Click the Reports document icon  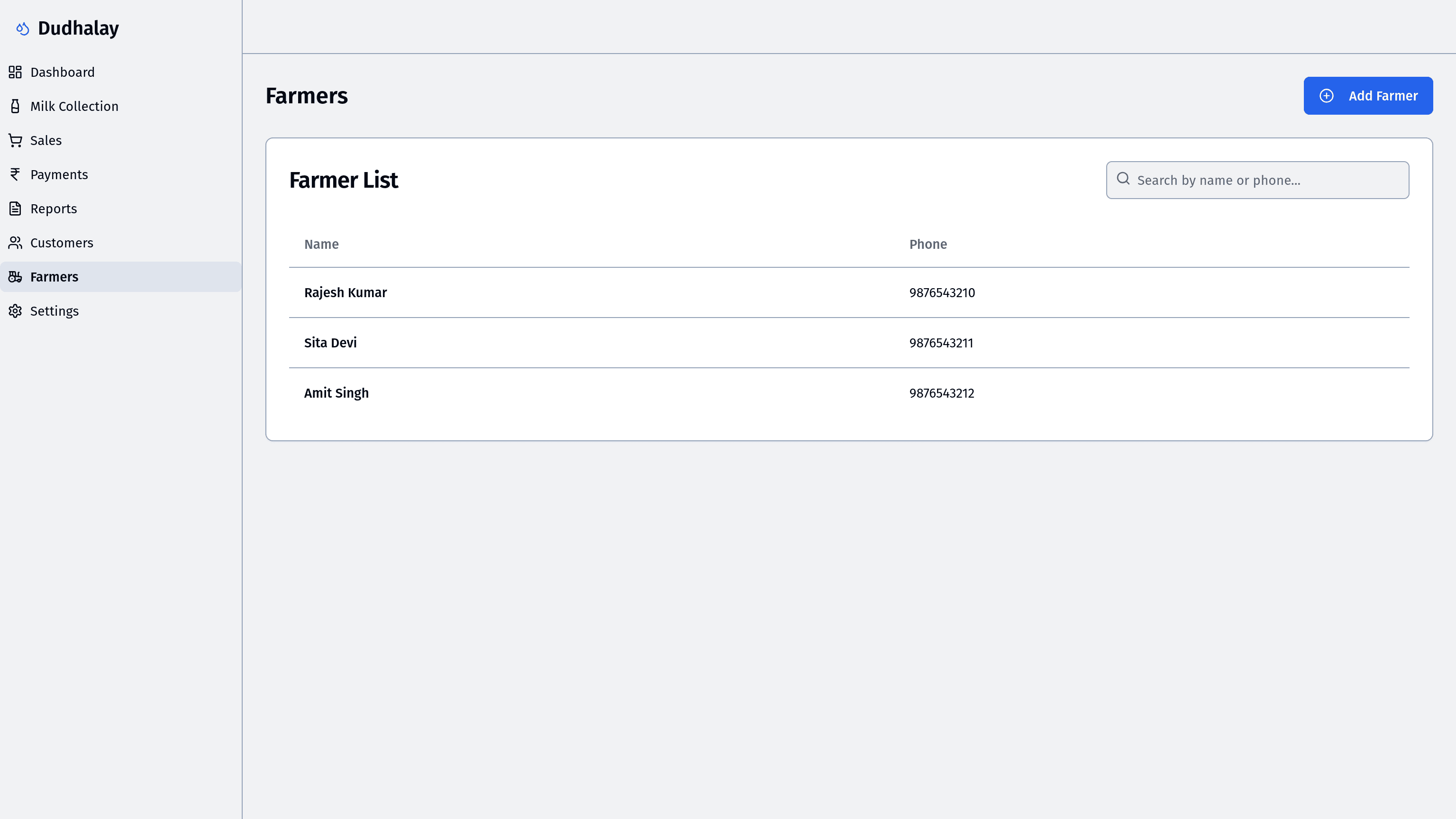pyautogui.click(x=15, y=209)
